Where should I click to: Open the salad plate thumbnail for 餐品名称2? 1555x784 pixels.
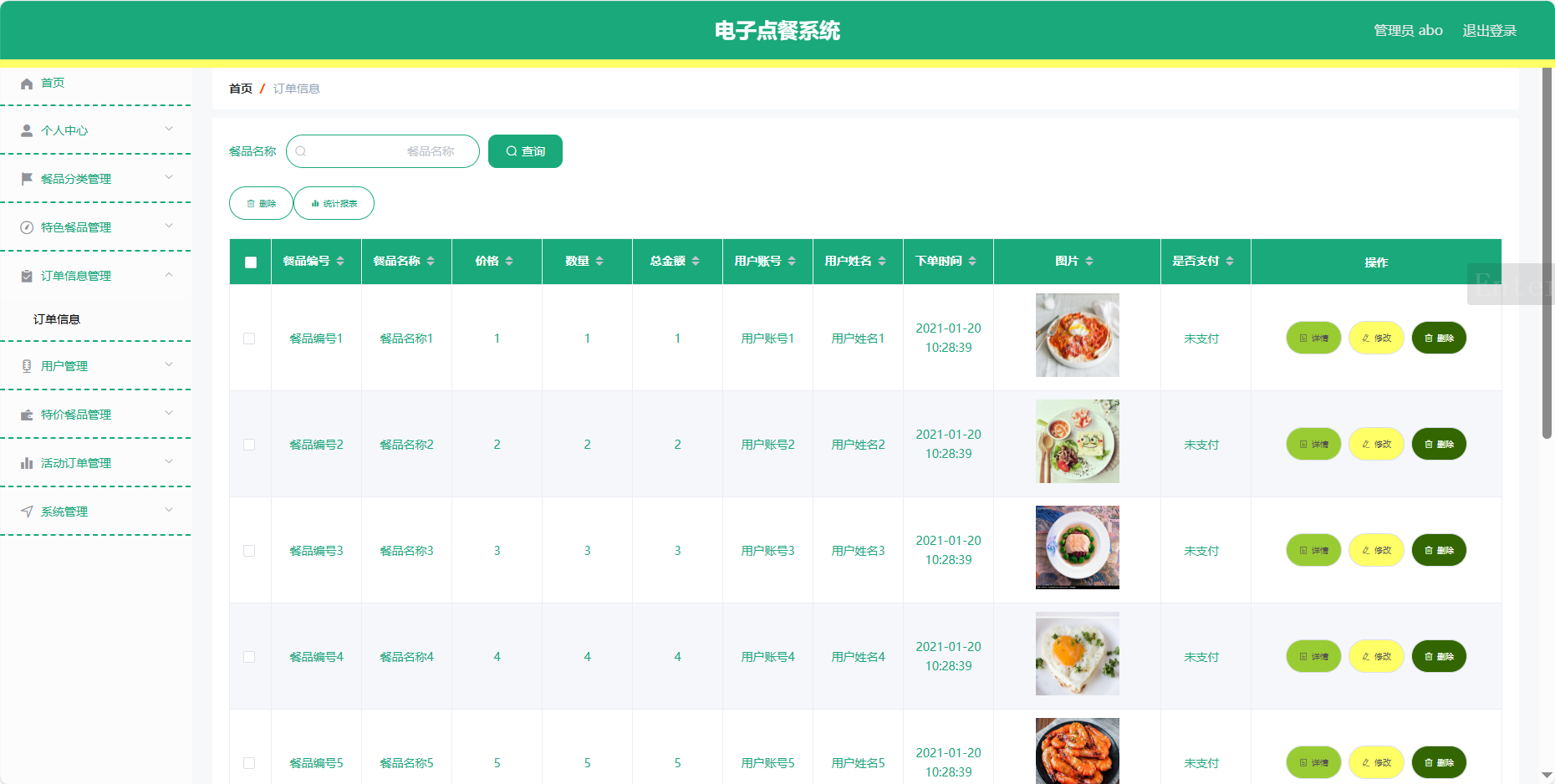(1077, 441)
